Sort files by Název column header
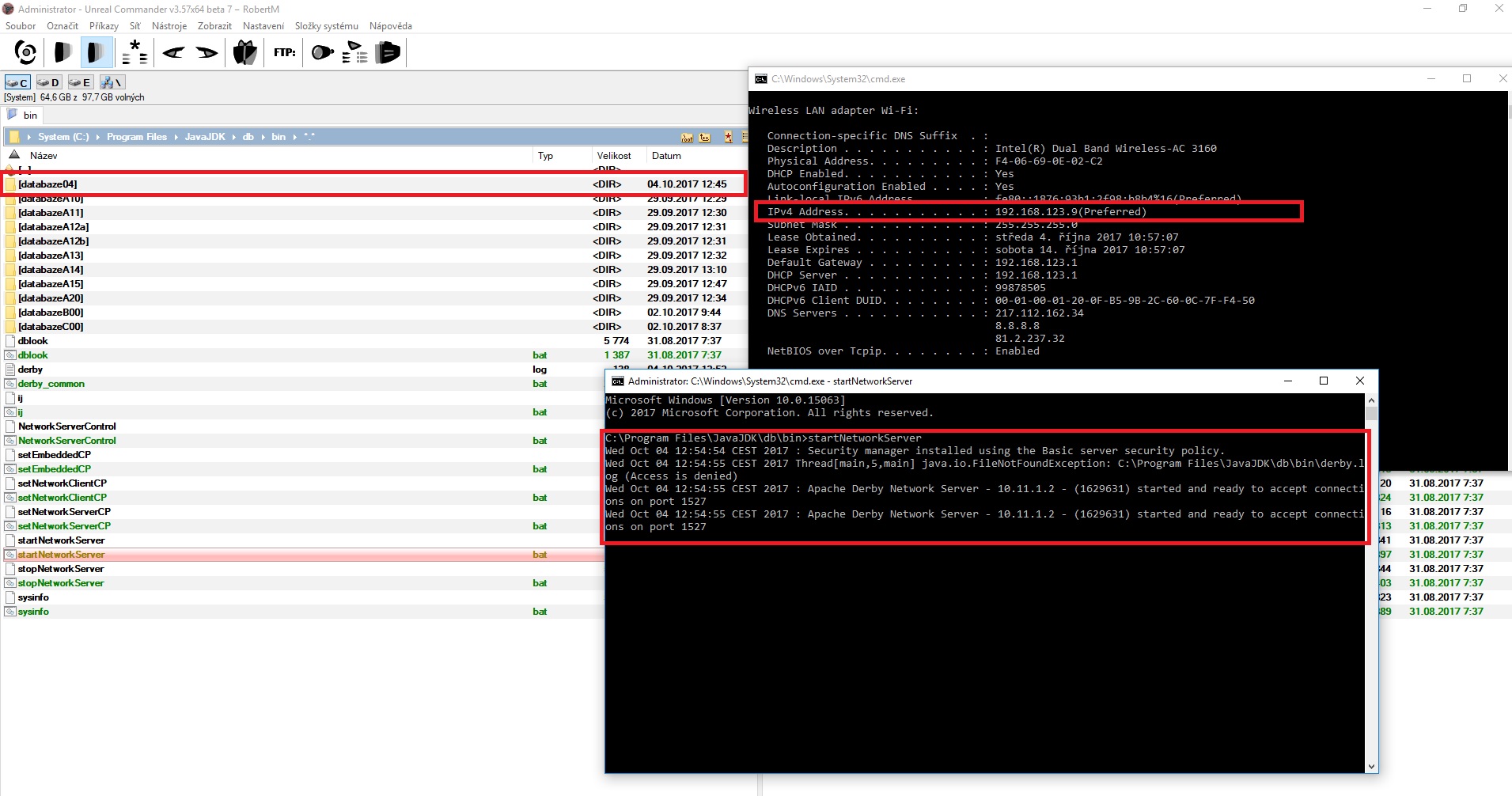Viewport: 1512px width, 796px height. pyautogui.click(x=44, y=156)
